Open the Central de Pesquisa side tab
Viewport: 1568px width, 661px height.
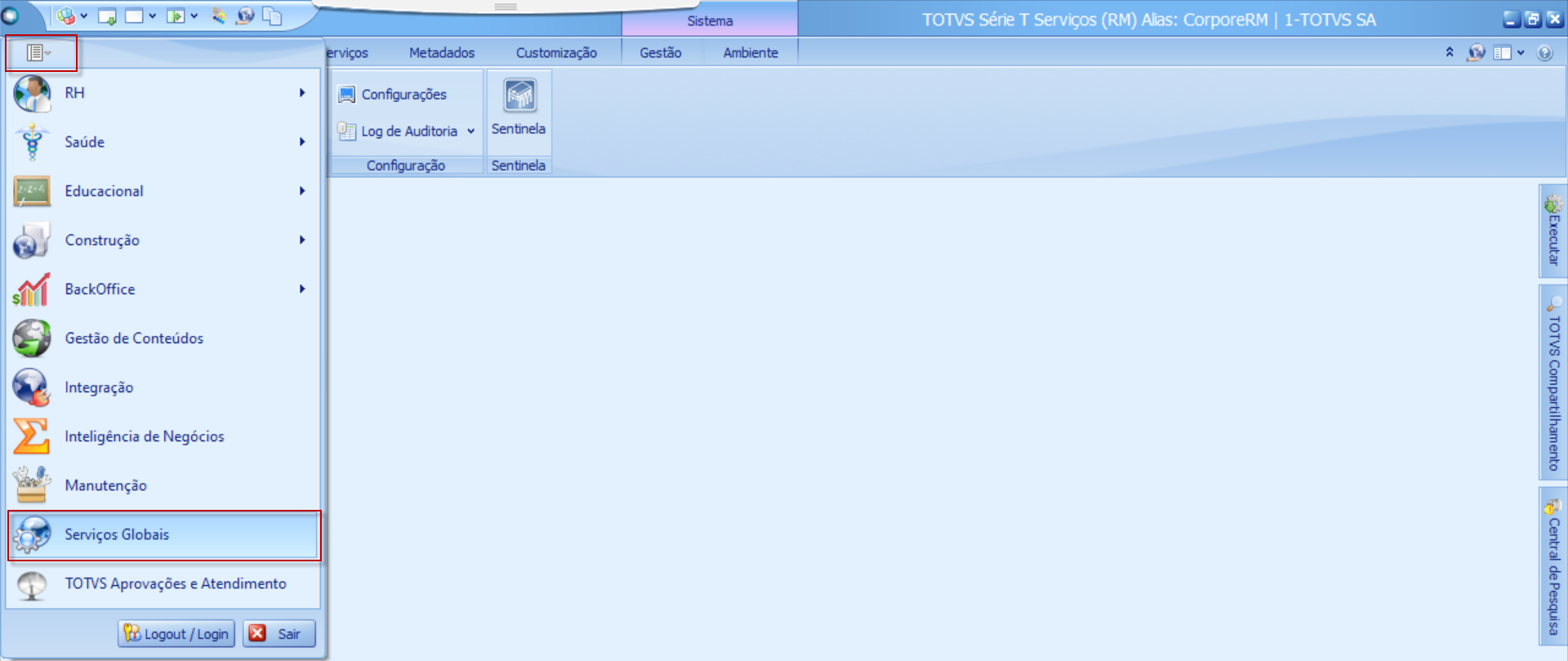tap(1553, 567)
